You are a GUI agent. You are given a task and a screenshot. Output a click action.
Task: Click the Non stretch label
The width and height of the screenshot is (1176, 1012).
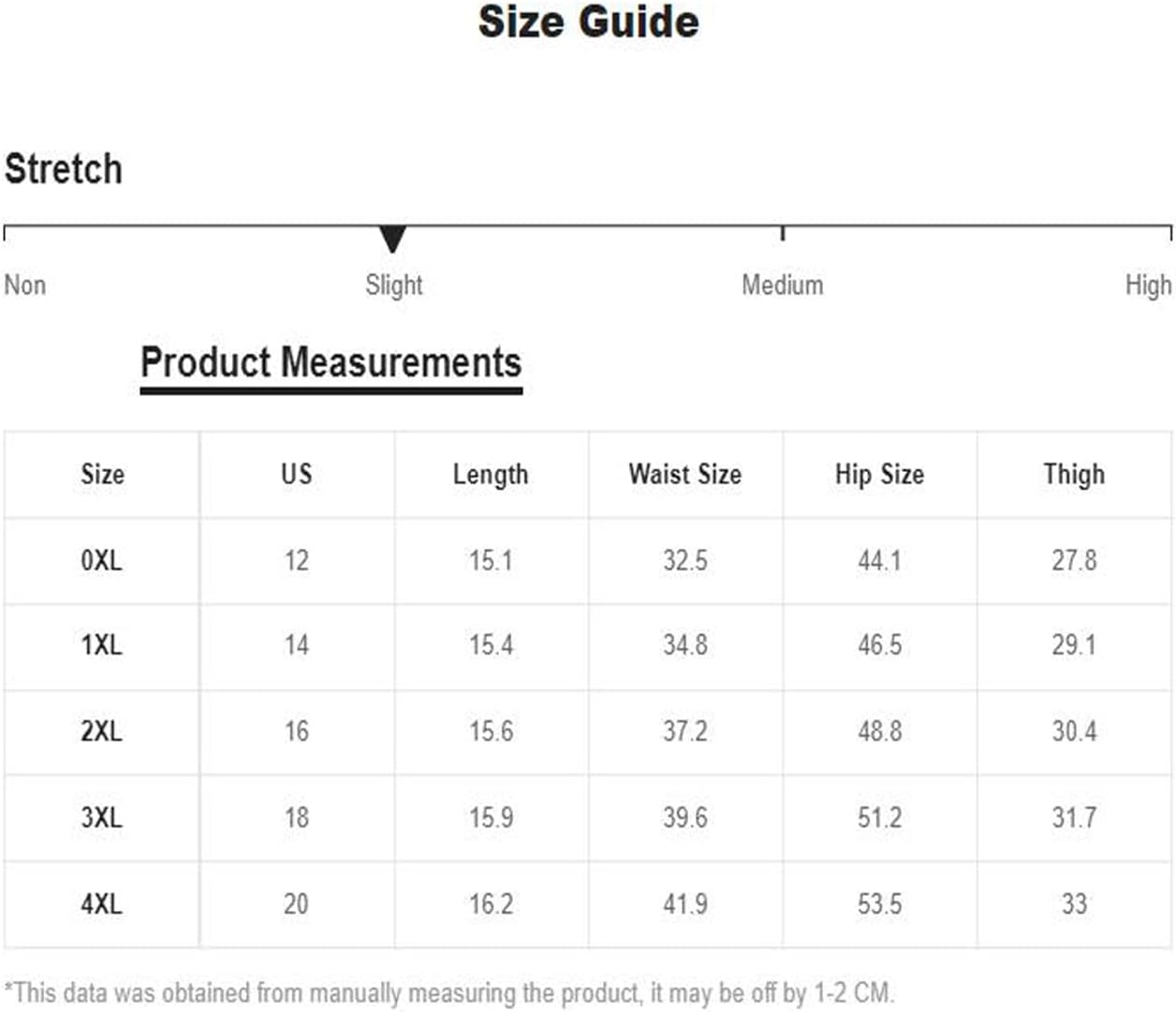(25, 285)
